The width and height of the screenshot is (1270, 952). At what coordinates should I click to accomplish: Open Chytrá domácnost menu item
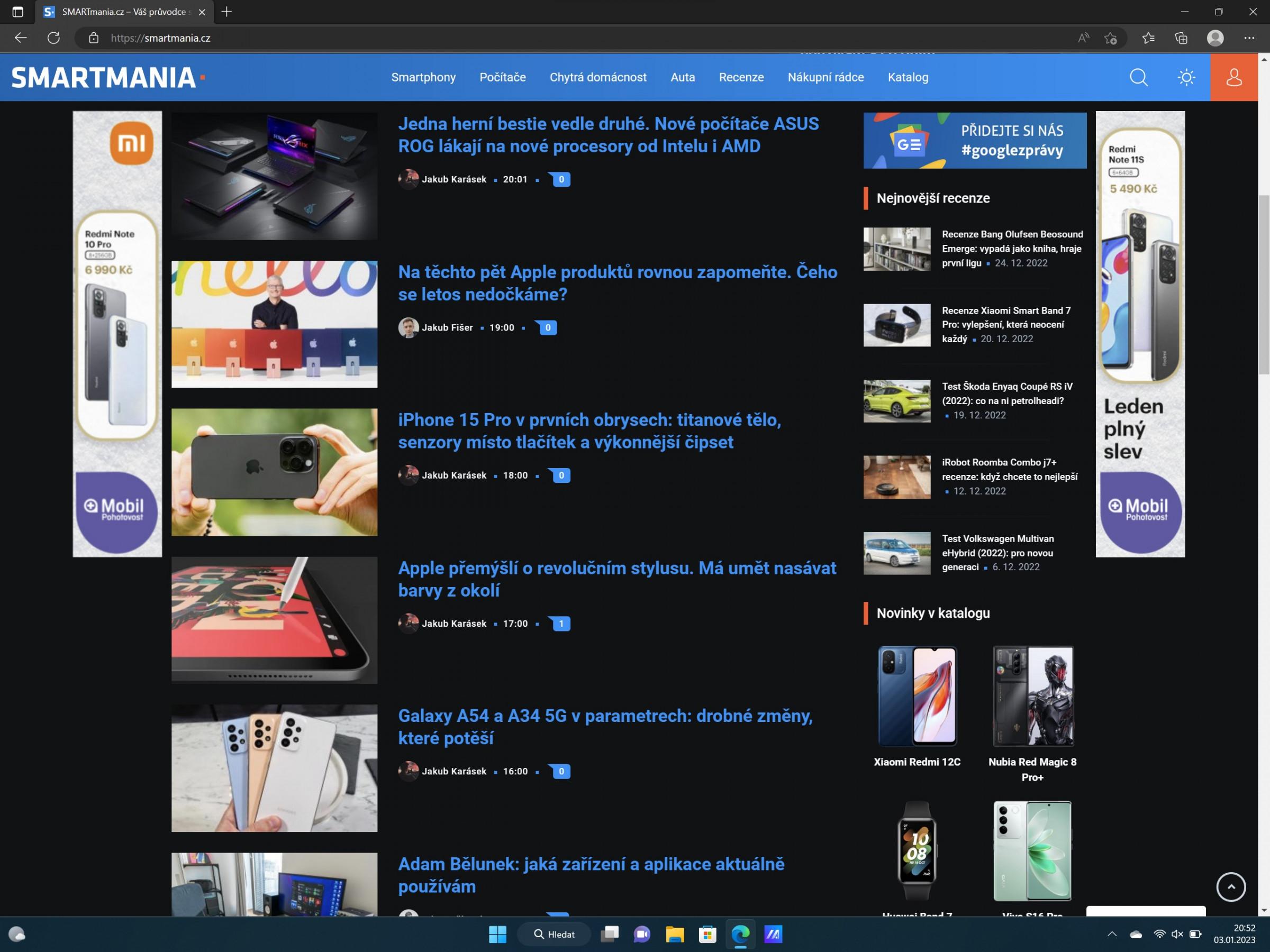pyautogui.click(x=597, y=77)
